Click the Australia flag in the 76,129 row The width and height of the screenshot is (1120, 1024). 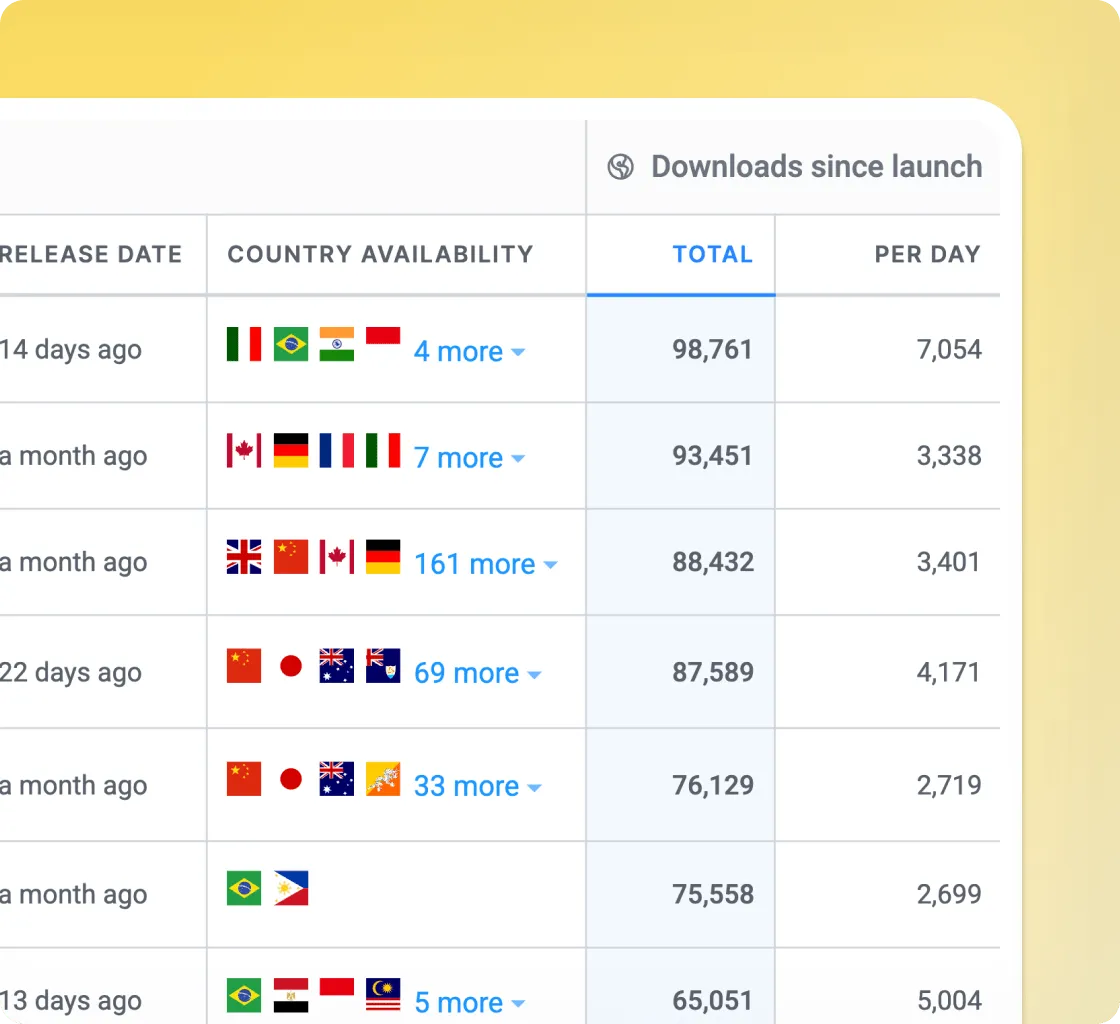(336, 779)
